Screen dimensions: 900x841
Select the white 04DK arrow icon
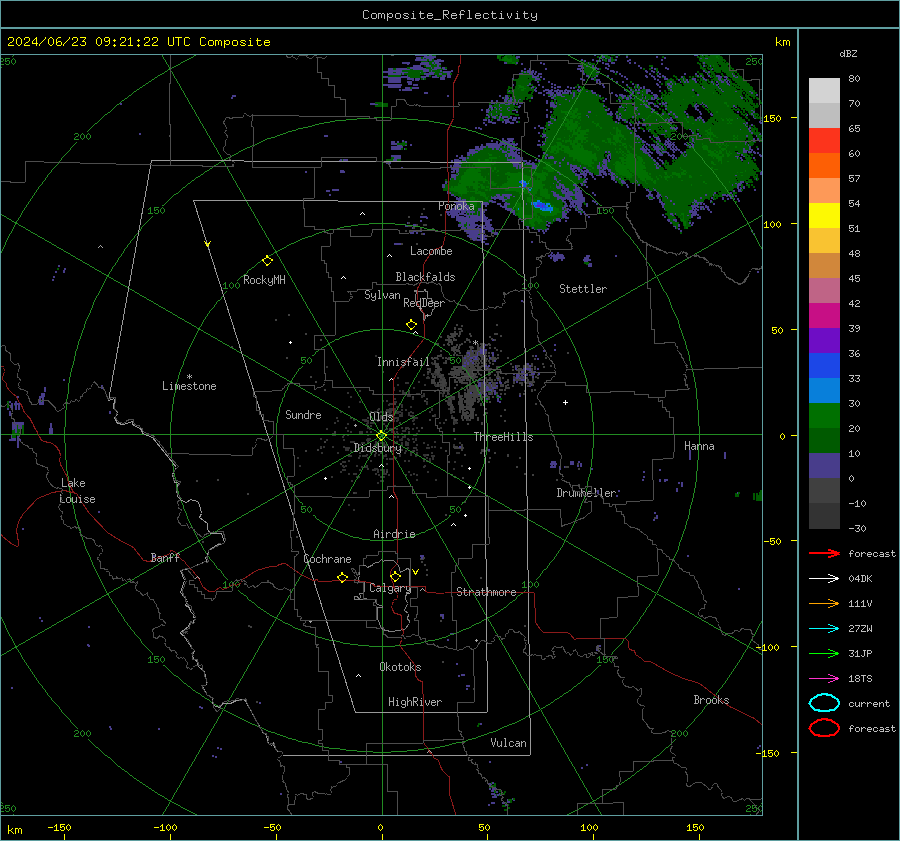click(824, 579)
